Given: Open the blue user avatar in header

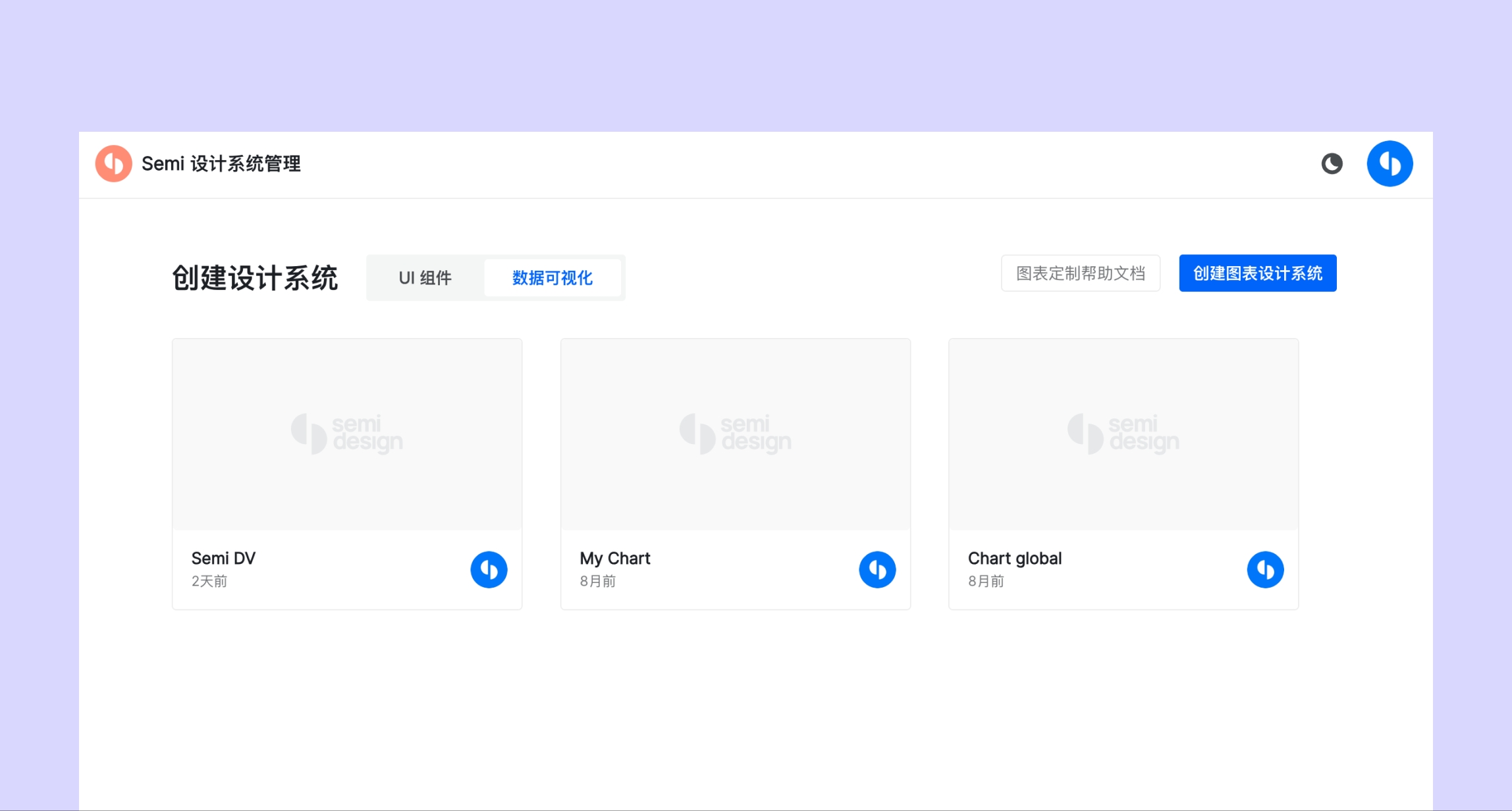Looking at the screenshot, I should pos(1390,163).
